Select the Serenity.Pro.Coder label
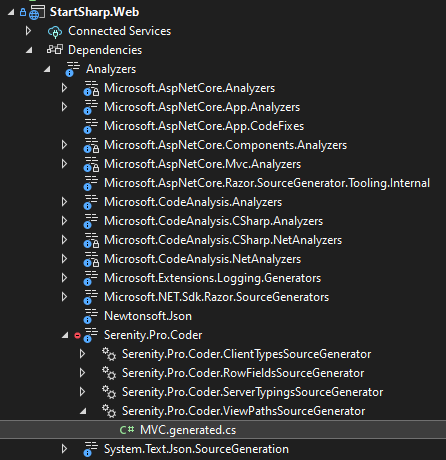This screenshot has height=460, width=446. (x=153, y=335)
